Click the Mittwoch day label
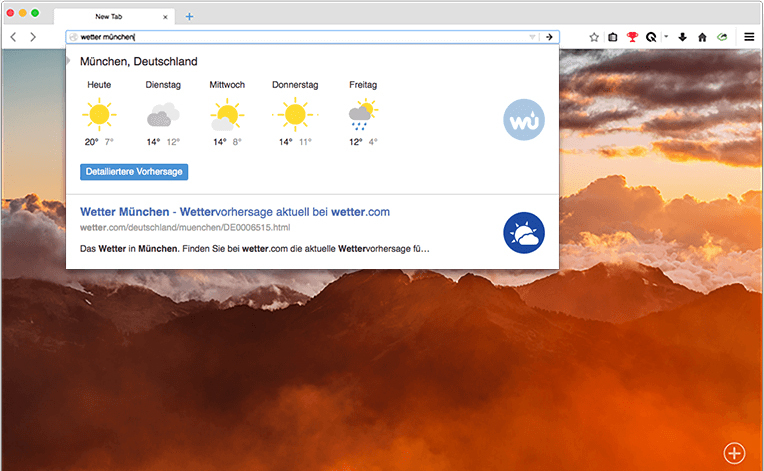This screenshot has width=764, height=471. point(227,85)
